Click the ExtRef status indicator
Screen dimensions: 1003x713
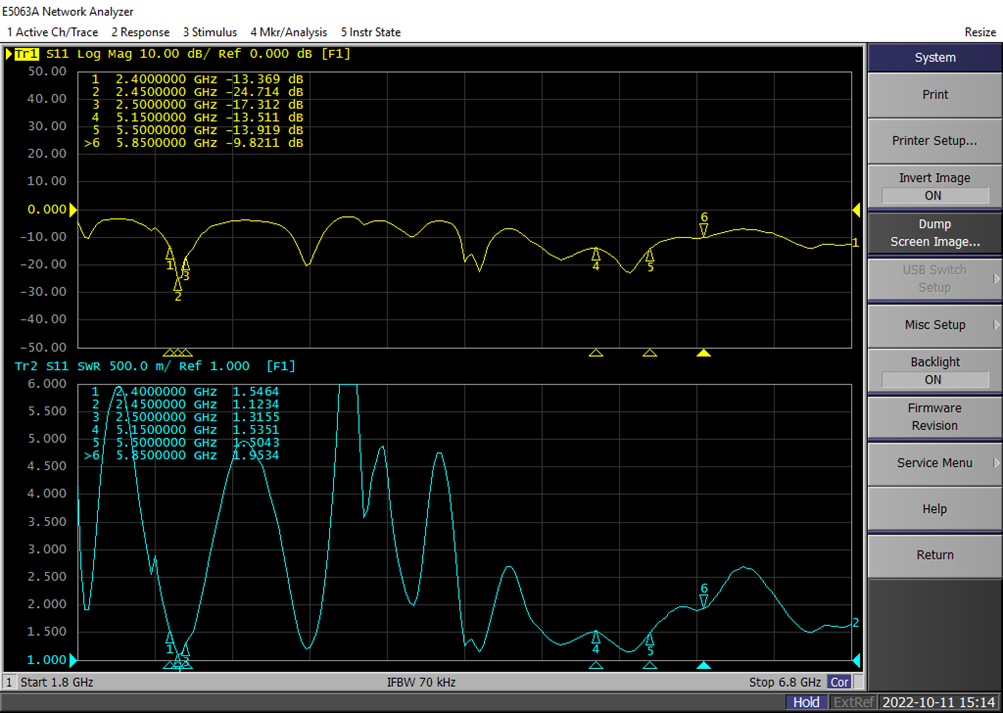[853, 702]
